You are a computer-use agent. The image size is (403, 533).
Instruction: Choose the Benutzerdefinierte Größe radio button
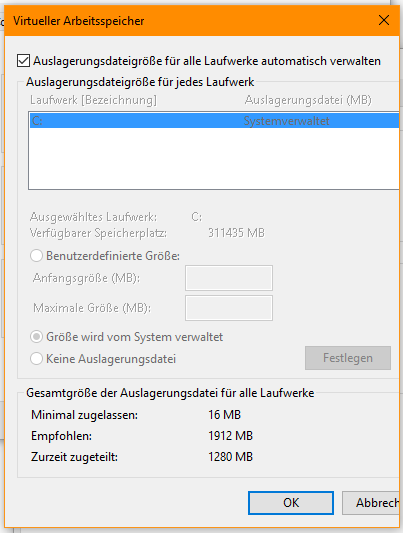point(36,256)
